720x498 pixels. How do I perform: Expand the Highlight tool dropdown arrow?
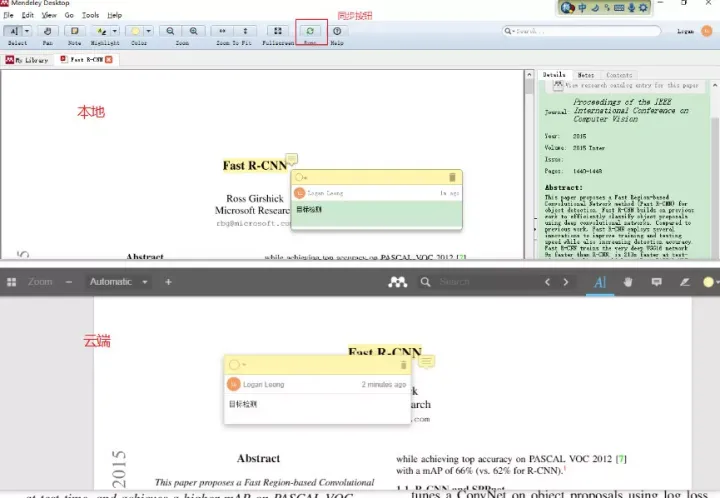(x=115, y=31)
